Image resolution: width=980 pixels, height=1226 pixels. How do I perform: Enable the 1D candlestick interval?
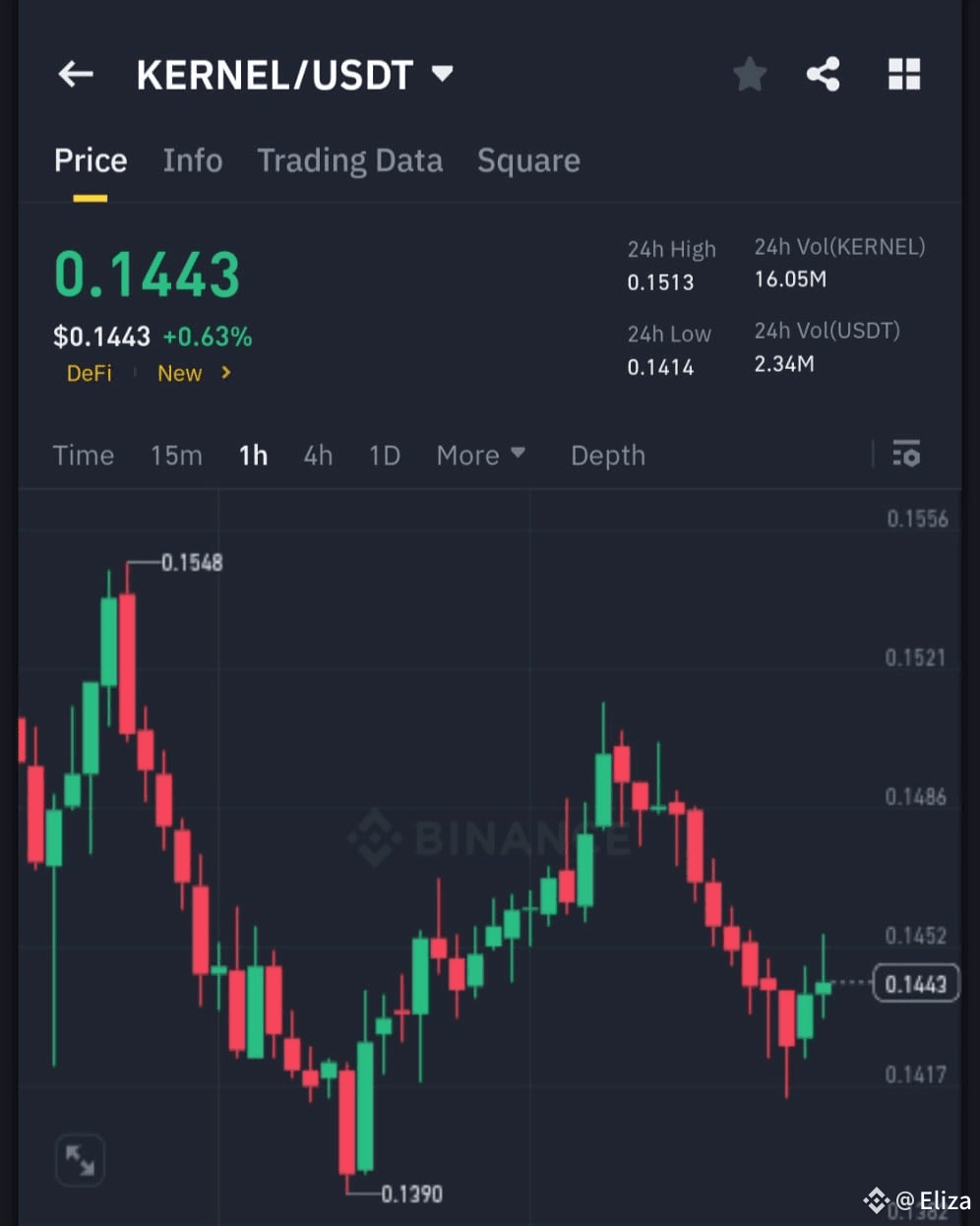tap(384, 455)
